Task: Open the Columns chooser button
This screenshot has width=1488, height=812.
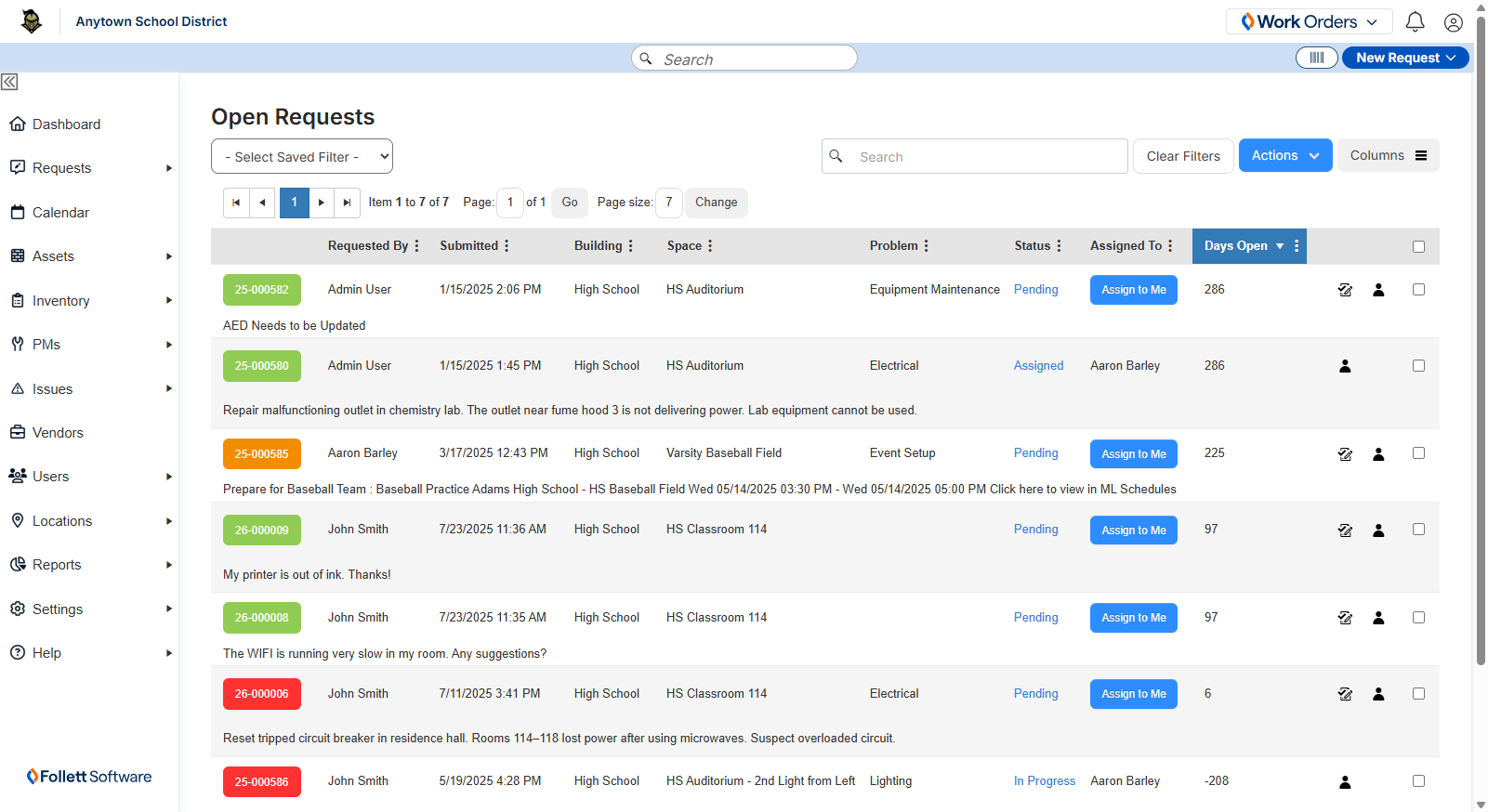Action: pos(1388,155)
